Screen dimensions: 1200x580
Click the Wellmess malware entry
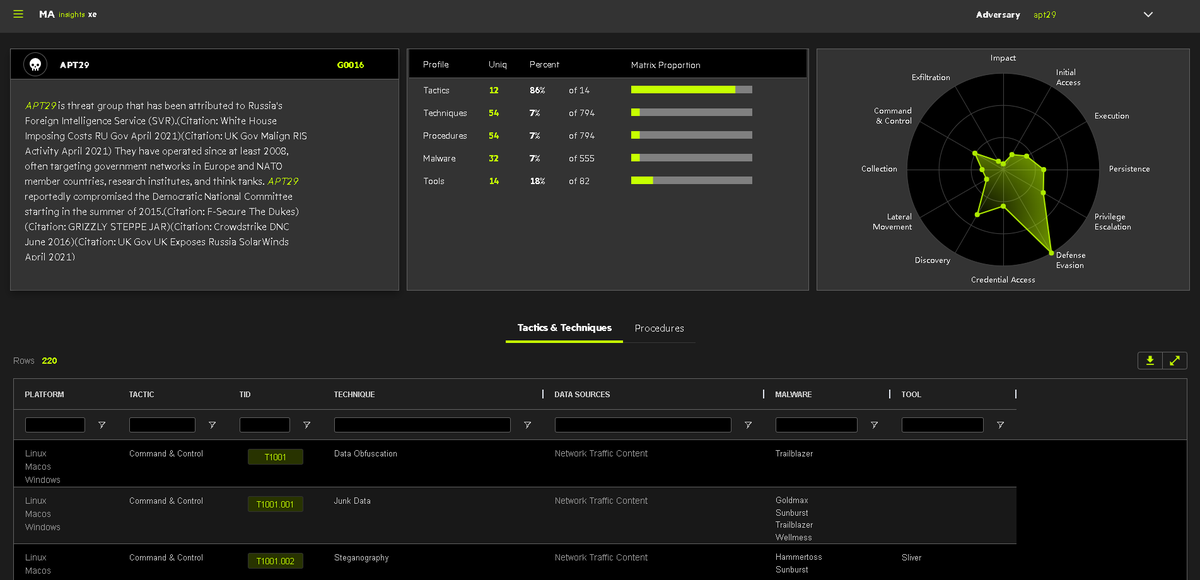(x=794, y=537)
